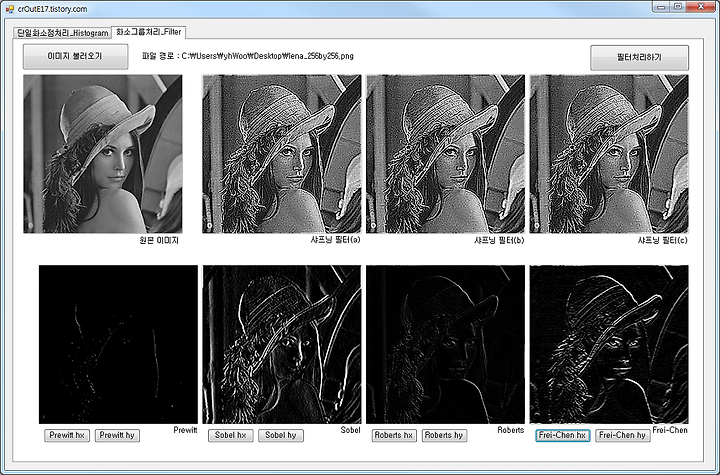Click the Frei-Chen hx button
Screen dimensions: 720x475
tap(562, 435)
